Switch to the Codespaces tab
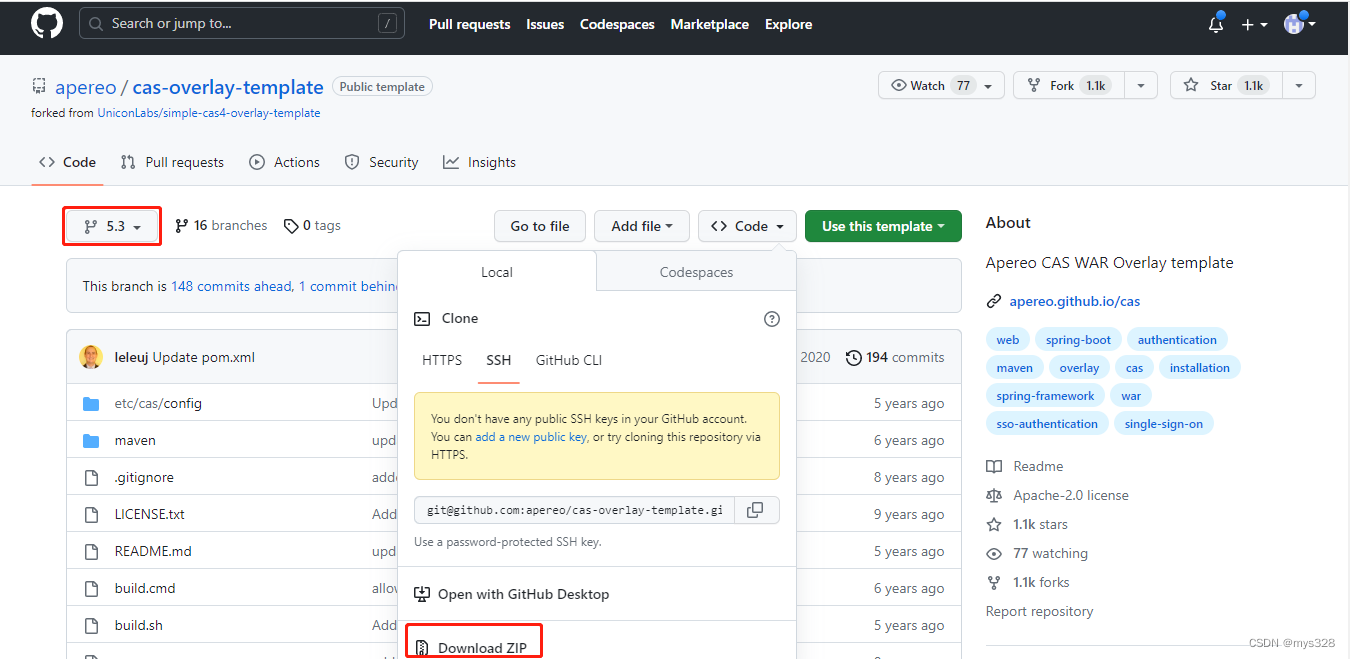The width and height of the screenshot is (1350, 659). coord(696,272)
